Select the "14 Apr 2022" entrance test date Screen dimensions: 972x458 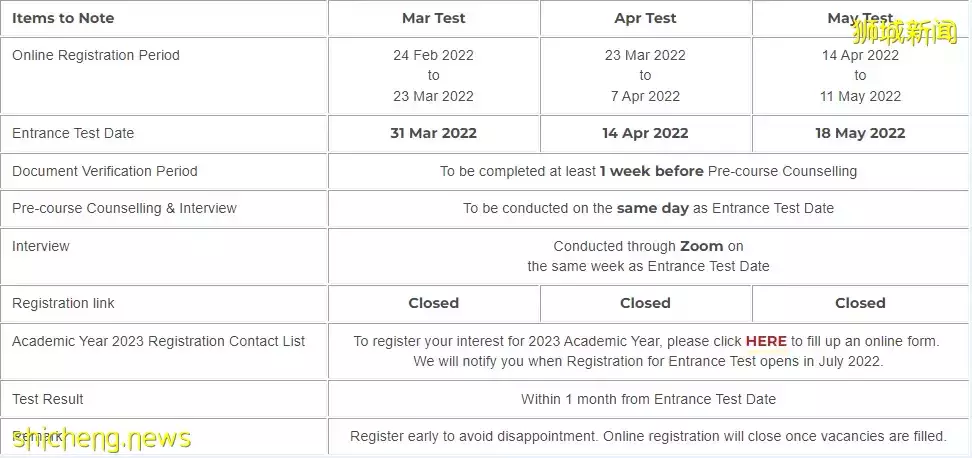645,133
